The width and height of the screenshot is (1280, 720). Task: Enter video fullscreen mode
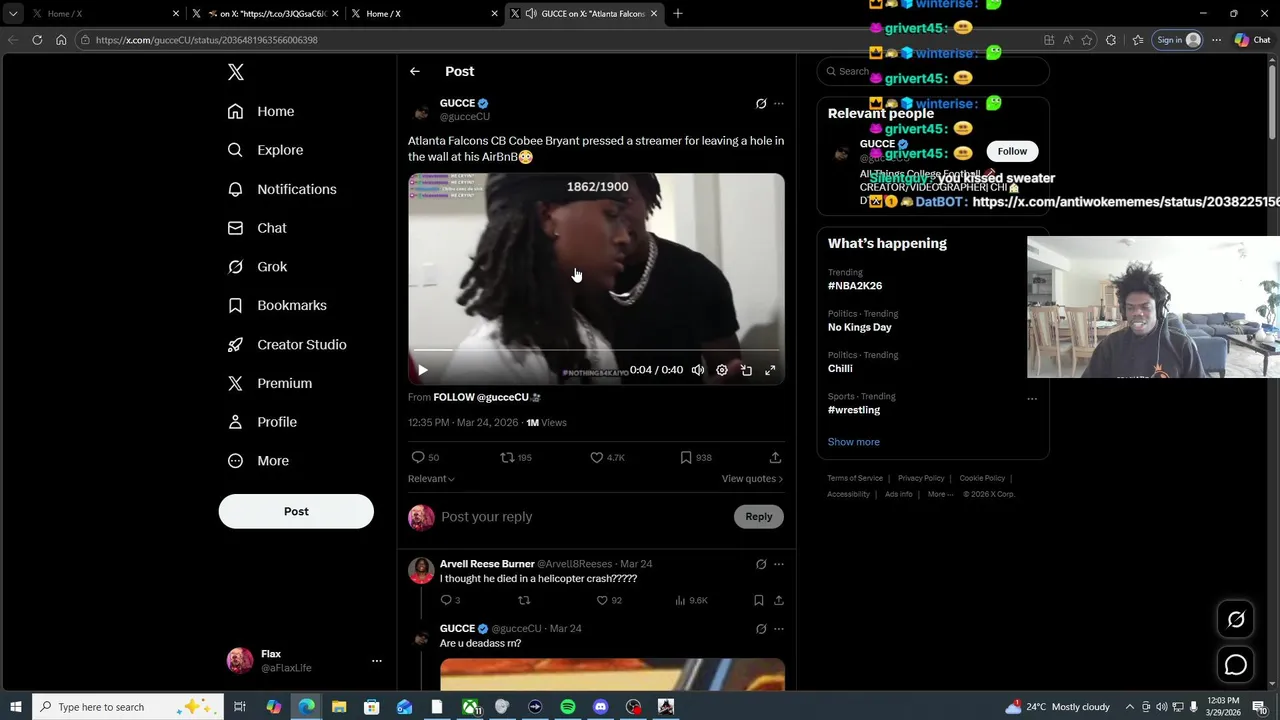click(x=770, y=370)
